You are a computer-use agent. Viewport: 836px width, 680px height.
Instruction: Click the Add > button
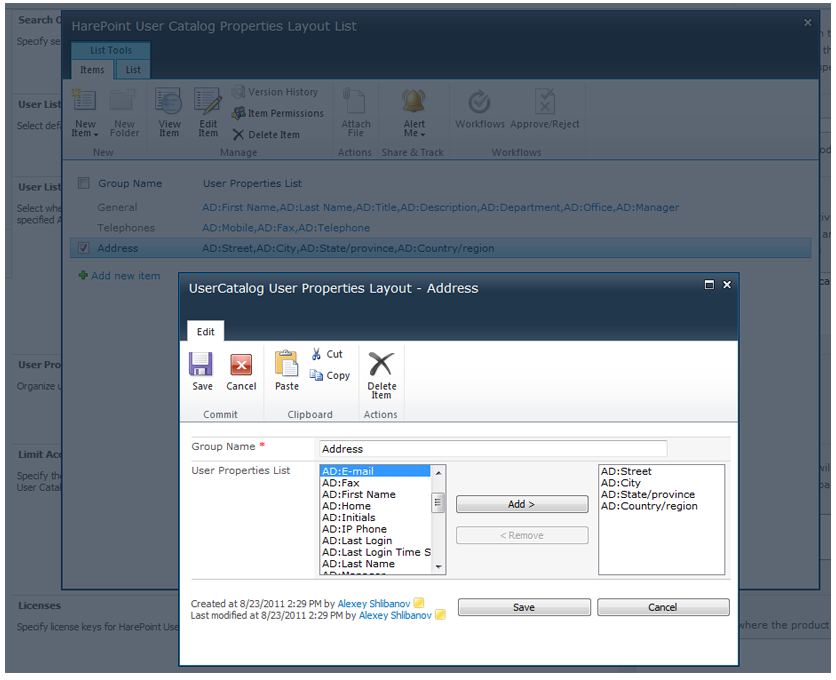pyautogui.click(x=522, y=504)
